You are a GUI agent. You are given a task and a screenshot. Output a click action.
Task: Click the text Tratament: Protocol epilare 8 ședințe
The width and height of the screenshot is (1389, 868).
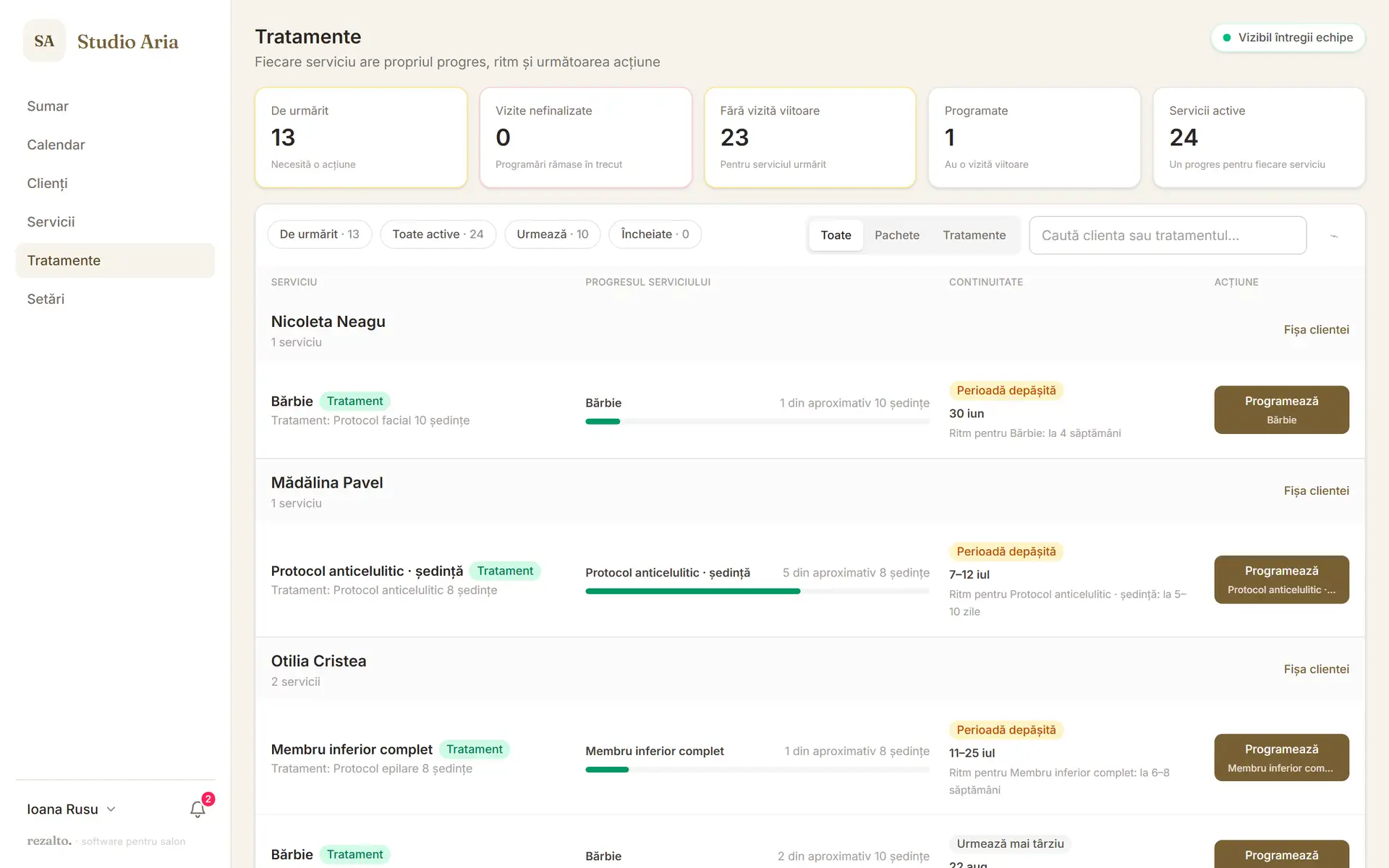tap(372, 768)
